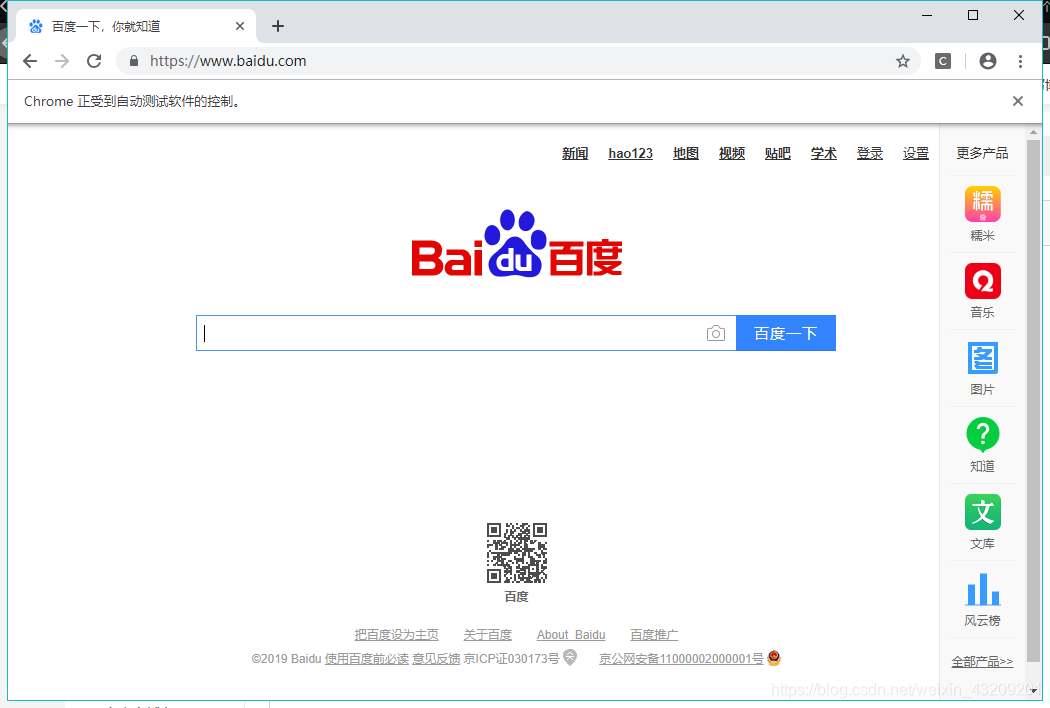Open the Chrome profile avatar
Viewport: 1050px width, 708px height.
tap(988, 61)
